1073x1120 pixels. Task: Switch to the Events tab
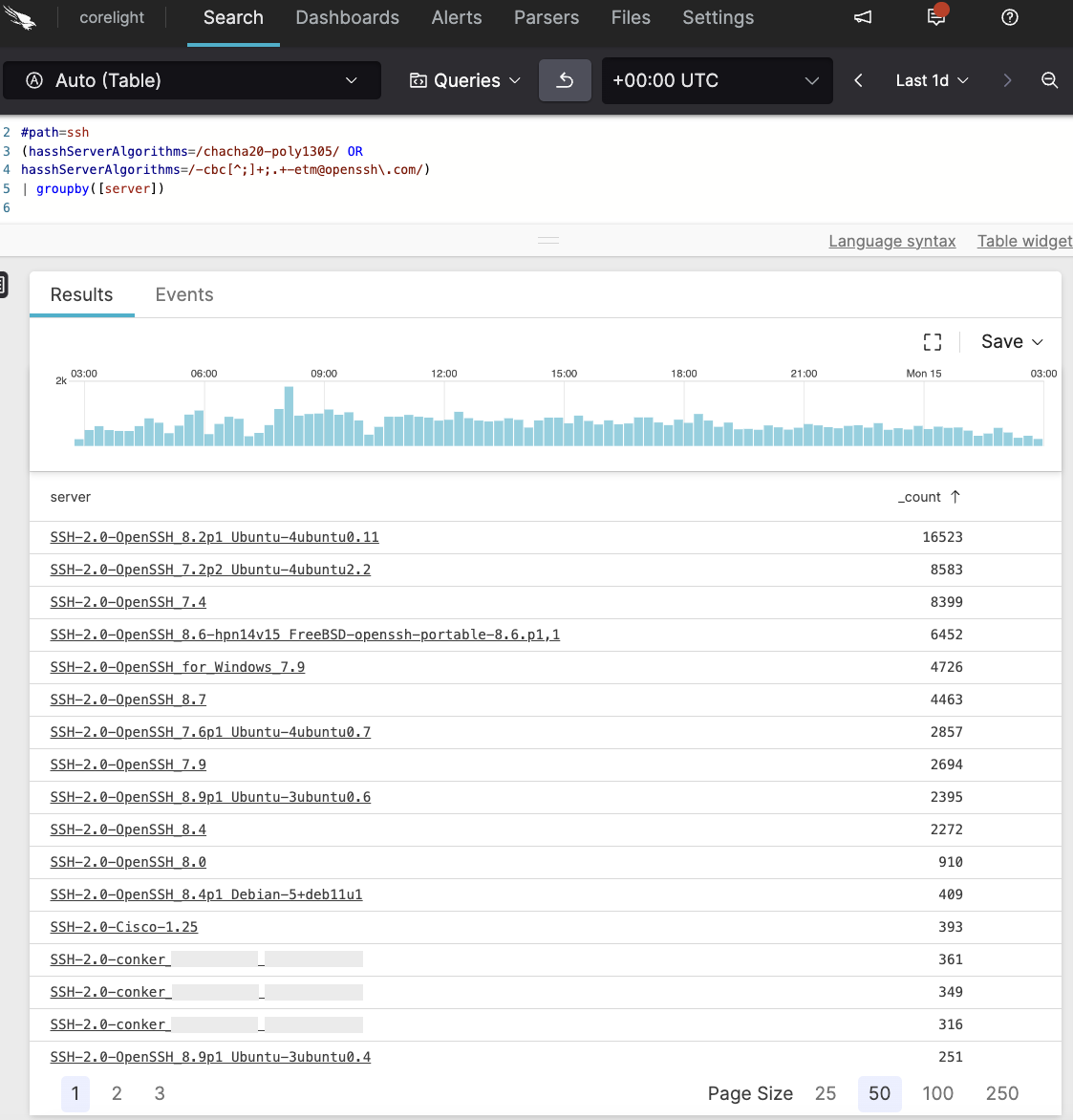pyautogui.click(x=184, y=294)
